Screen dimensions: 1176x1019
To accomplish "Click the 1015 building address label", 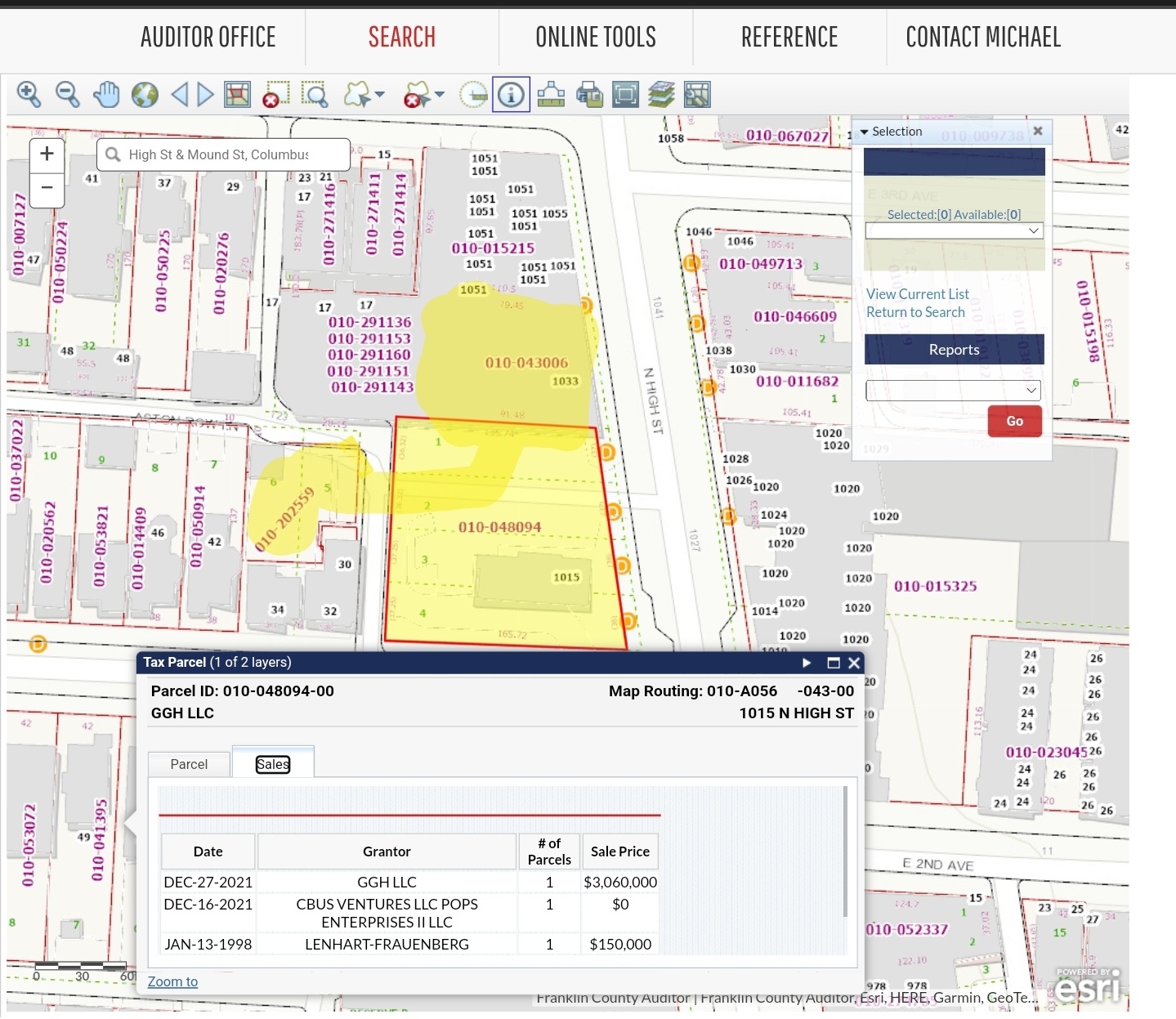I will pyautogui.click(x=566, y=577).
